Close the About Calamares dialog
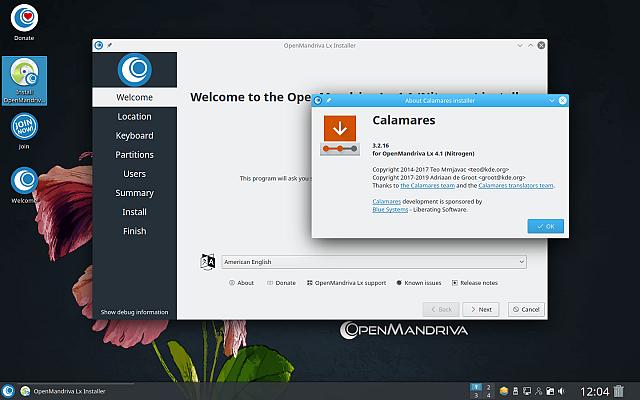The width and height of the screenshot is (640, 400). click(x=562, y=100)
